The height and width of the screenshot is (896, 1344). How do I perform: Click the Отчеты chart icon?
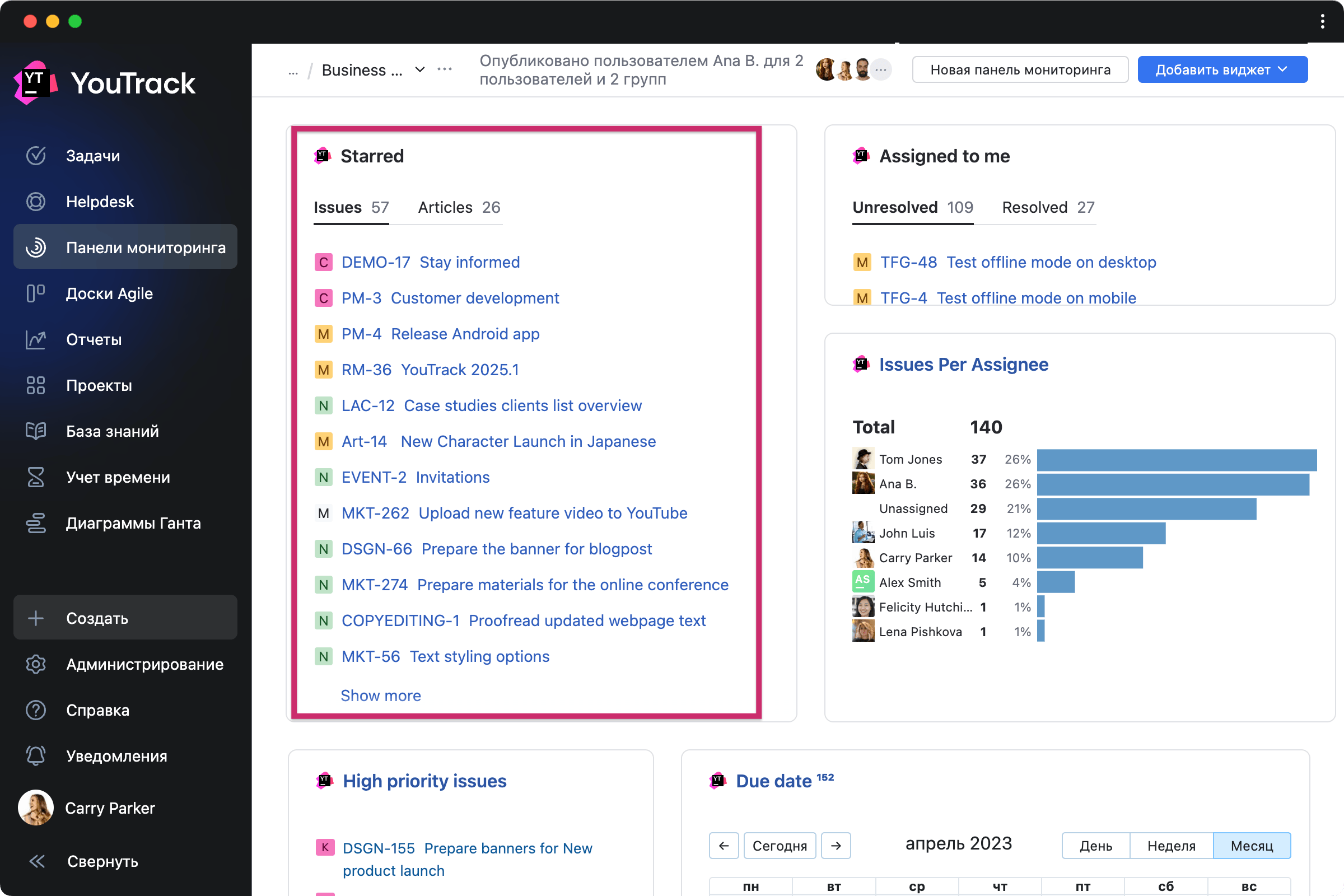[x=35, y=339]
